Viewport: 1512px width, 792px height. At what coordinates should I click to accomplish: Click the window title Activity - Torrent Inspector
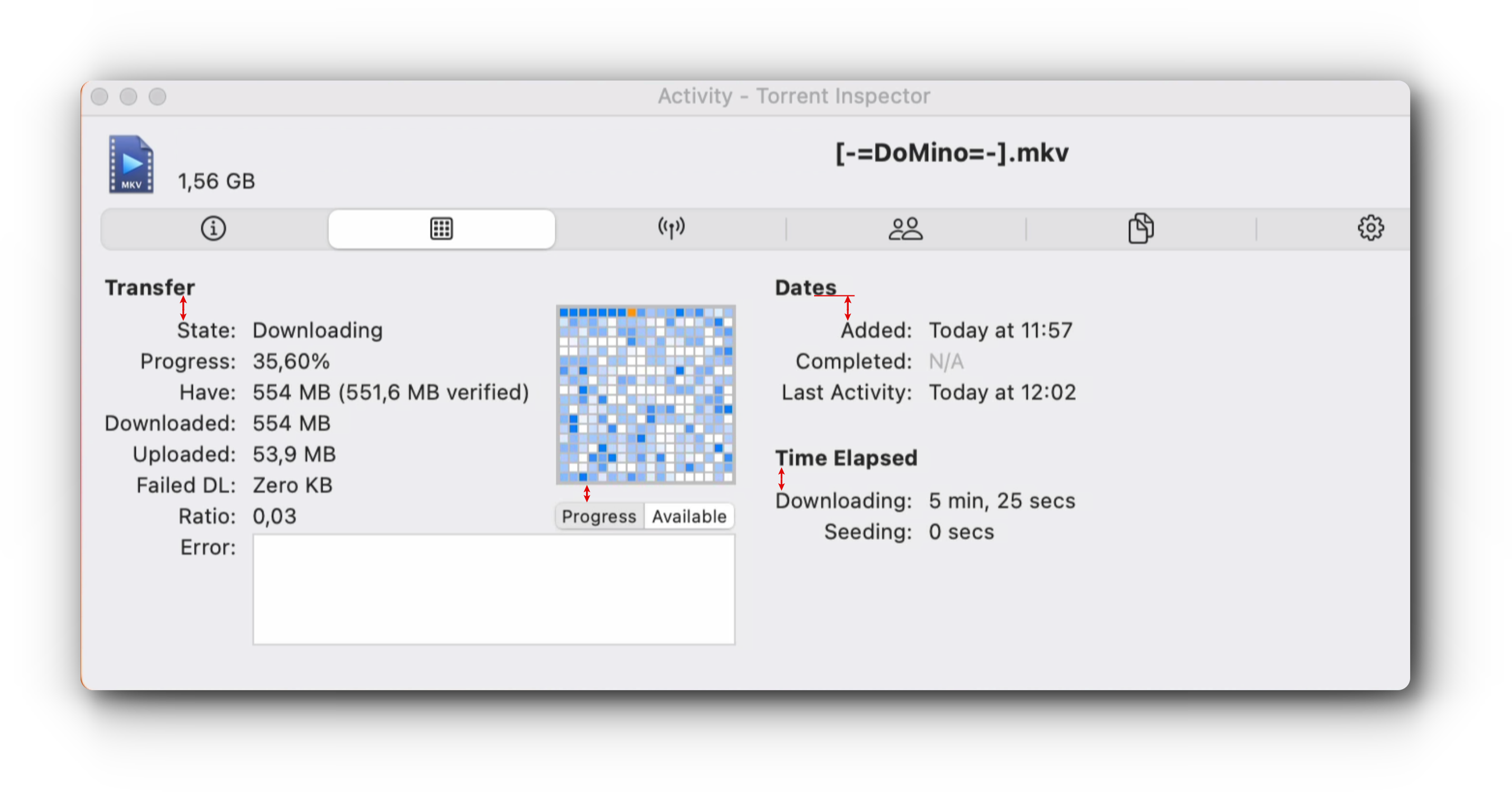793,96
